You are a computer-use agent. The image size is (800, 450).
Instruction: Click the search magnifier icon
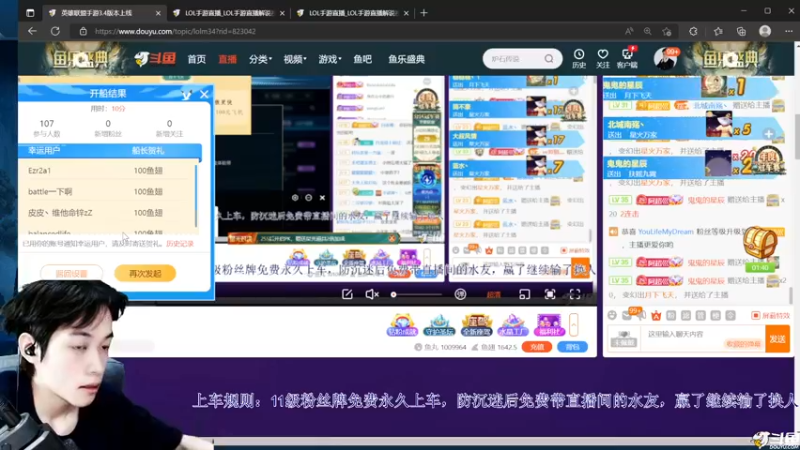tap(548, 59)
